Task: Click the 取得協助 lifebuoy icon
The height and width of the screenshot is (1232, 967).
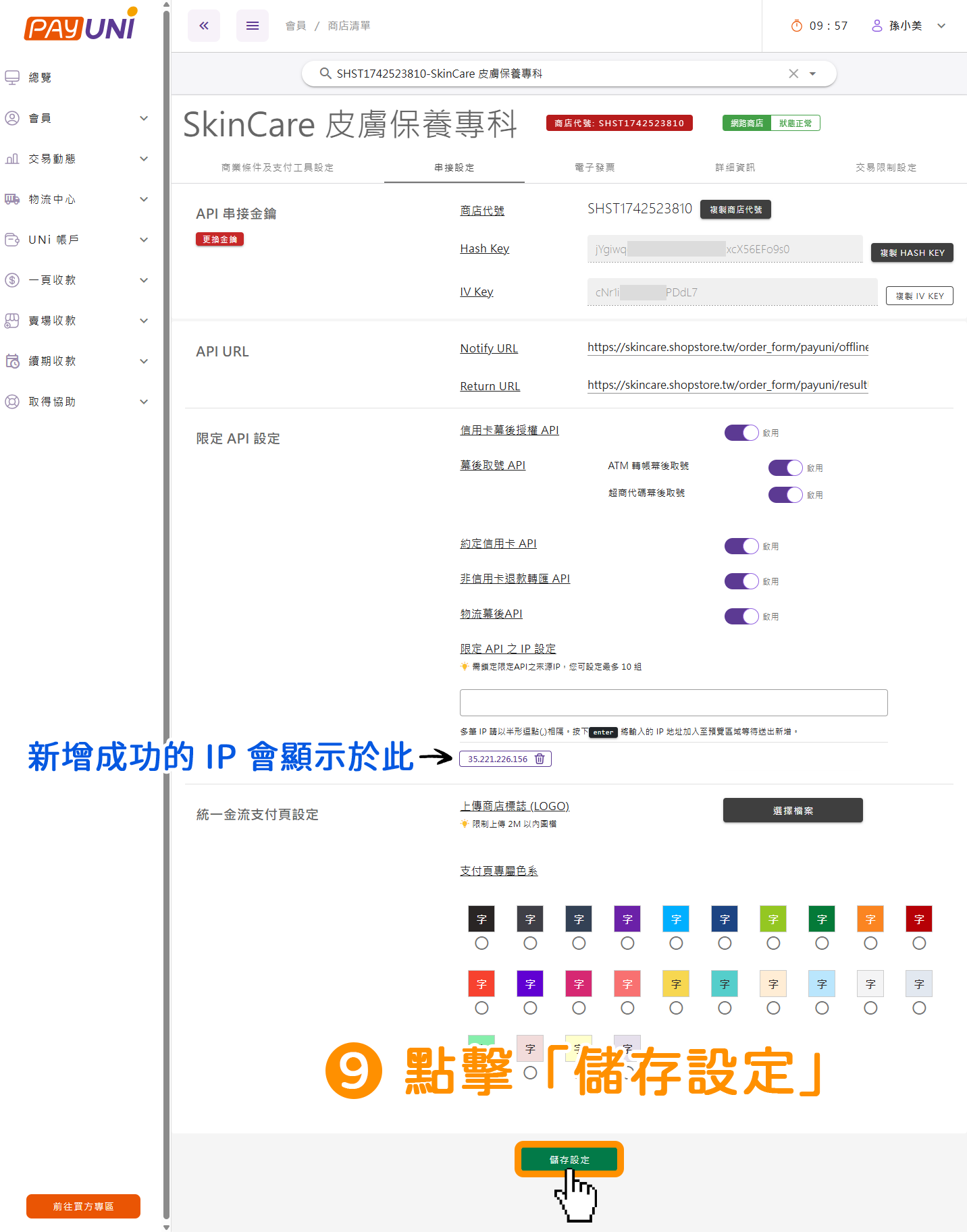Action: [12, 402]
